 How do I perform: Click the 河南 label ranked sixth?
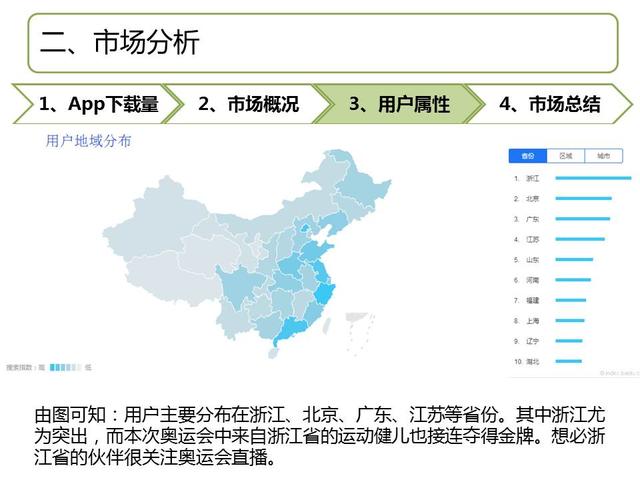(533, 280)
